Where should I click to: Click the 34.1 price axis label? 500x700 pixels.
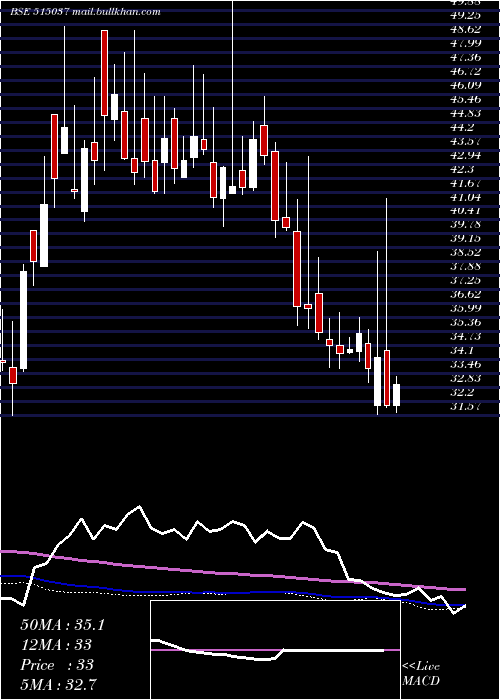(x=462, y=351)
